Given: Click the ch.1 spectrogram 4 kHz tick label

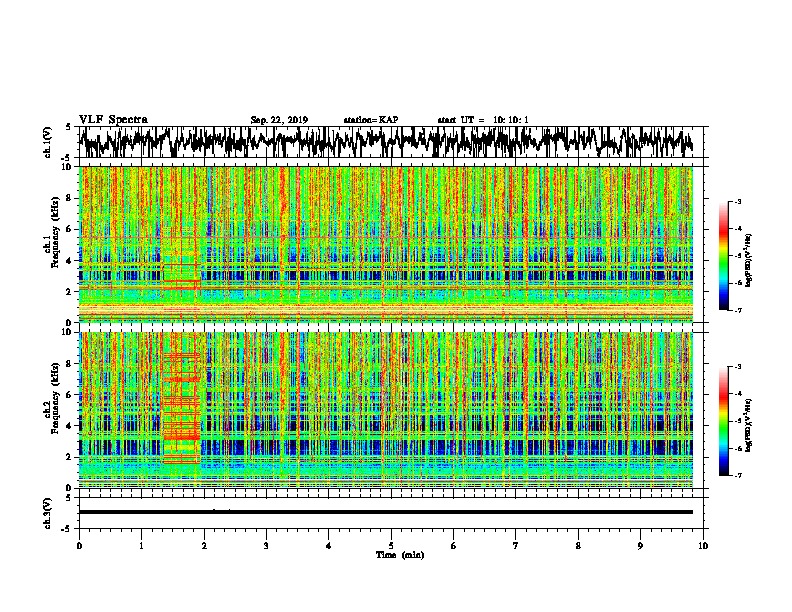Looking at the screenshot, I should 69,261.
